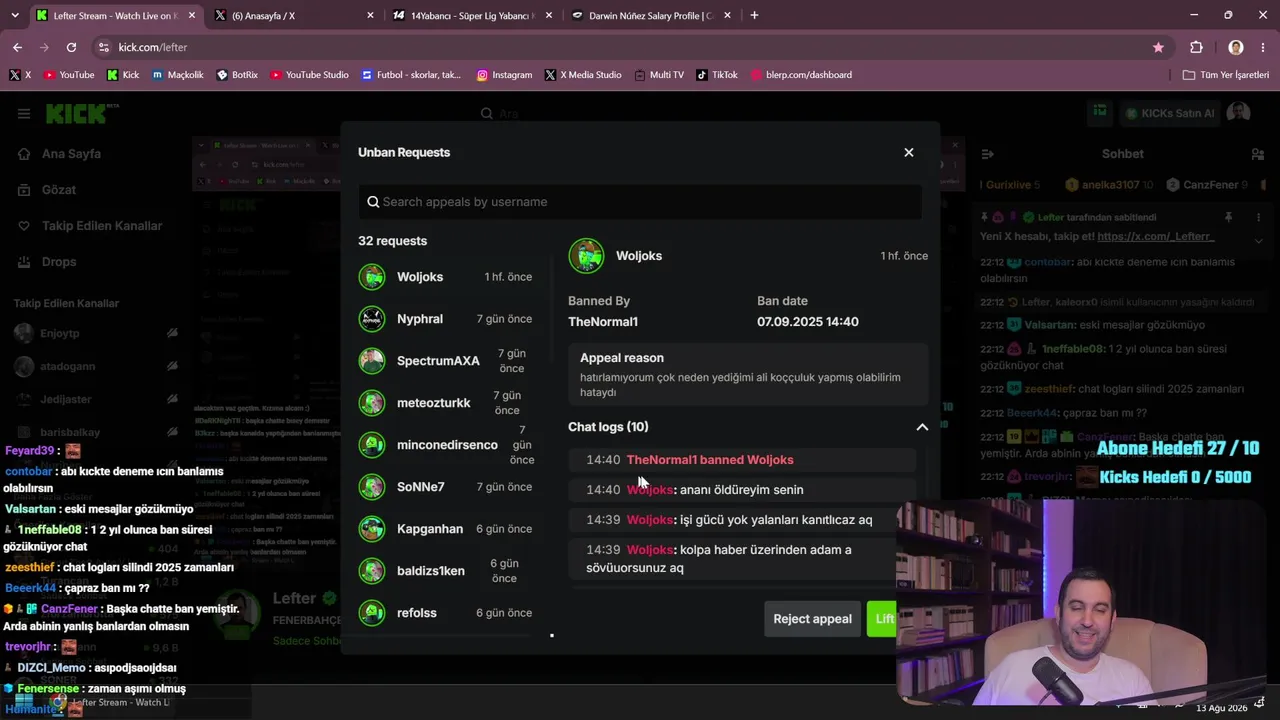This screenshot has height=720, width=1280.
Task: Click the magnifier icon in appeals search
Action: (x=373, y=202)
